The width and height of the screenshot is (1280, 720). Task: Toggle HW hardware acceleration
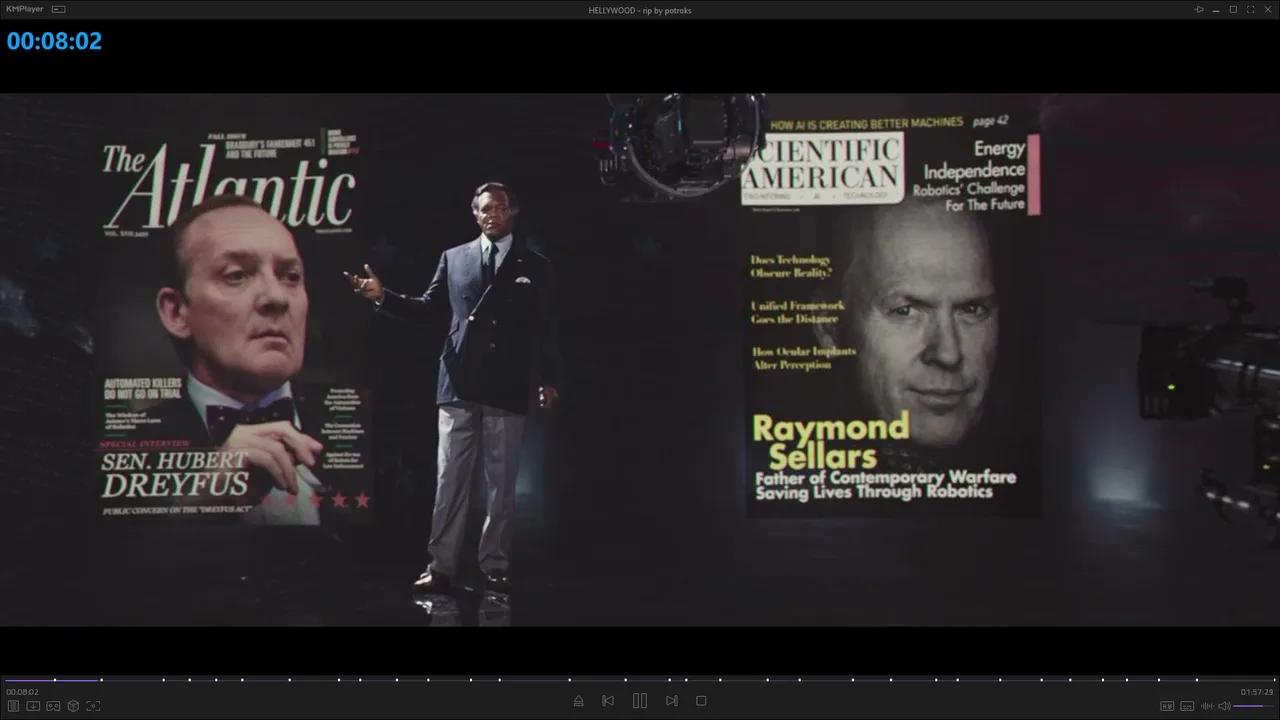[x=1167, y=706]
